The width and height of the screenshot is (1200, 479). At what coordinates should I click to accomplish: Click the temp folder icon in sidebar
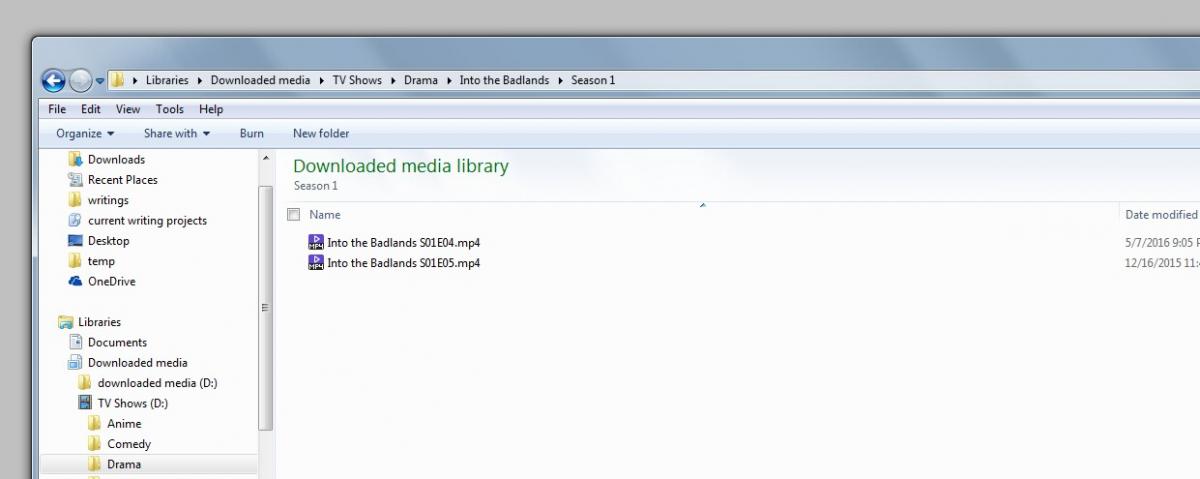point(75,261)
